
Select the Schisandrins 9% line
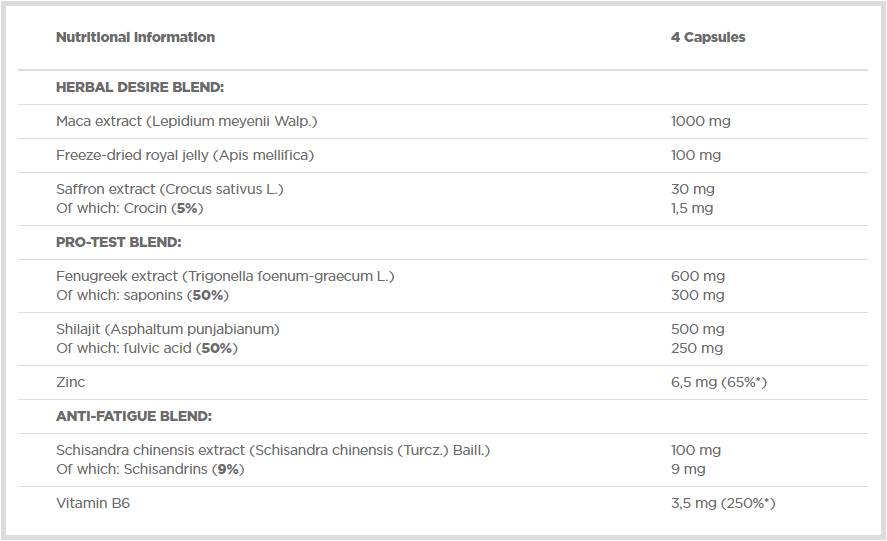(x=150, y=469)
